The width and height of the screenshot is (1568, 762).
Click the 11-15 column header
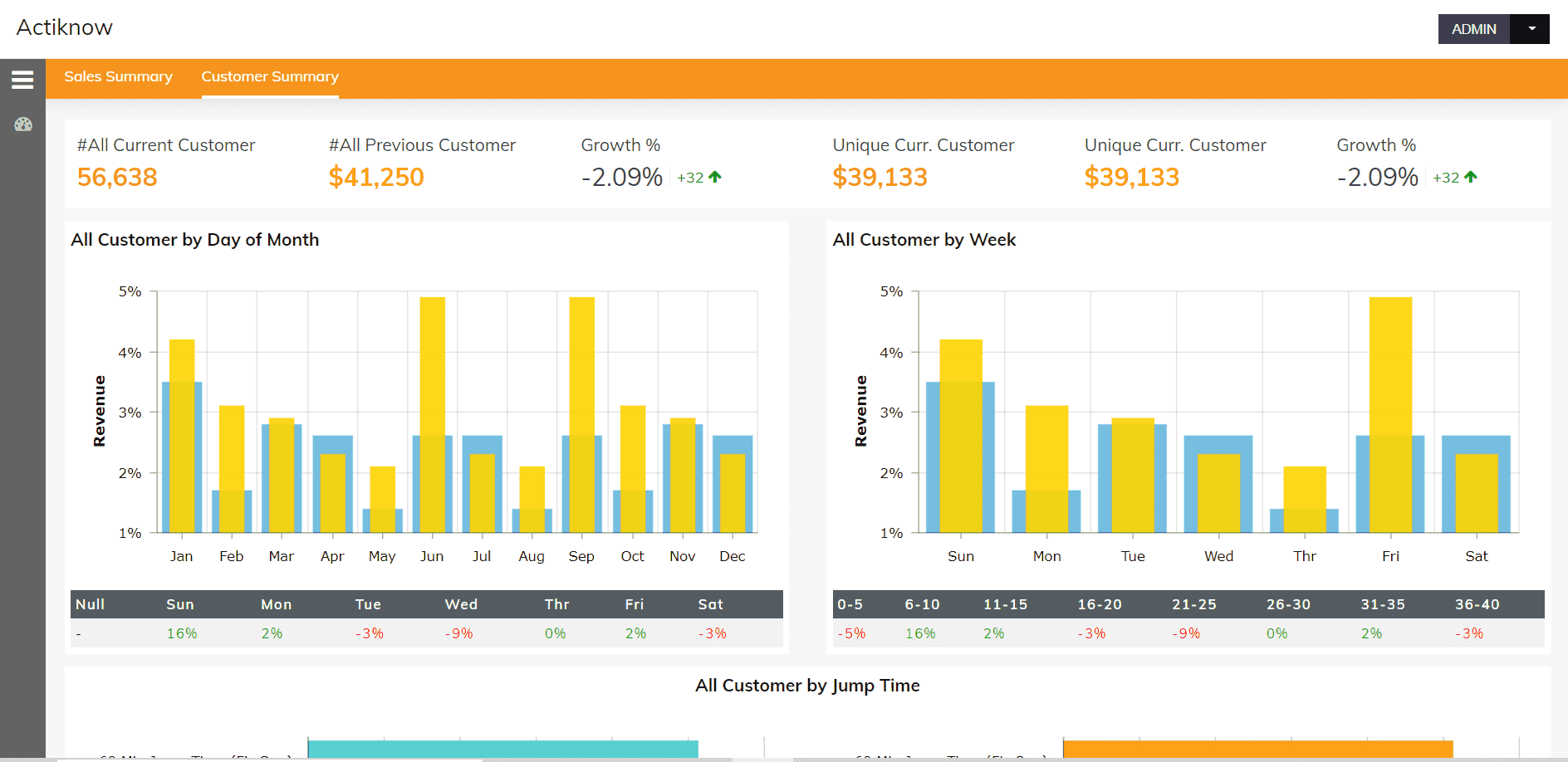(1005, 604)
